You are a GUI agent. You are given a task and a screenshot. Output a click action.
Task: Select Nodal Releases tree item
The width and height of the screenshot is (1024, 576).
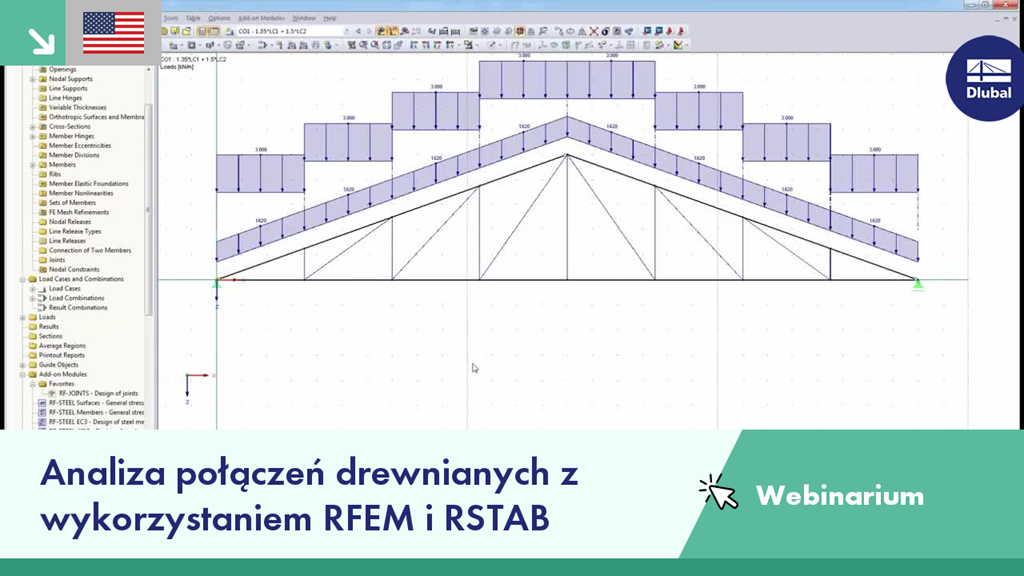click(70, 222)
